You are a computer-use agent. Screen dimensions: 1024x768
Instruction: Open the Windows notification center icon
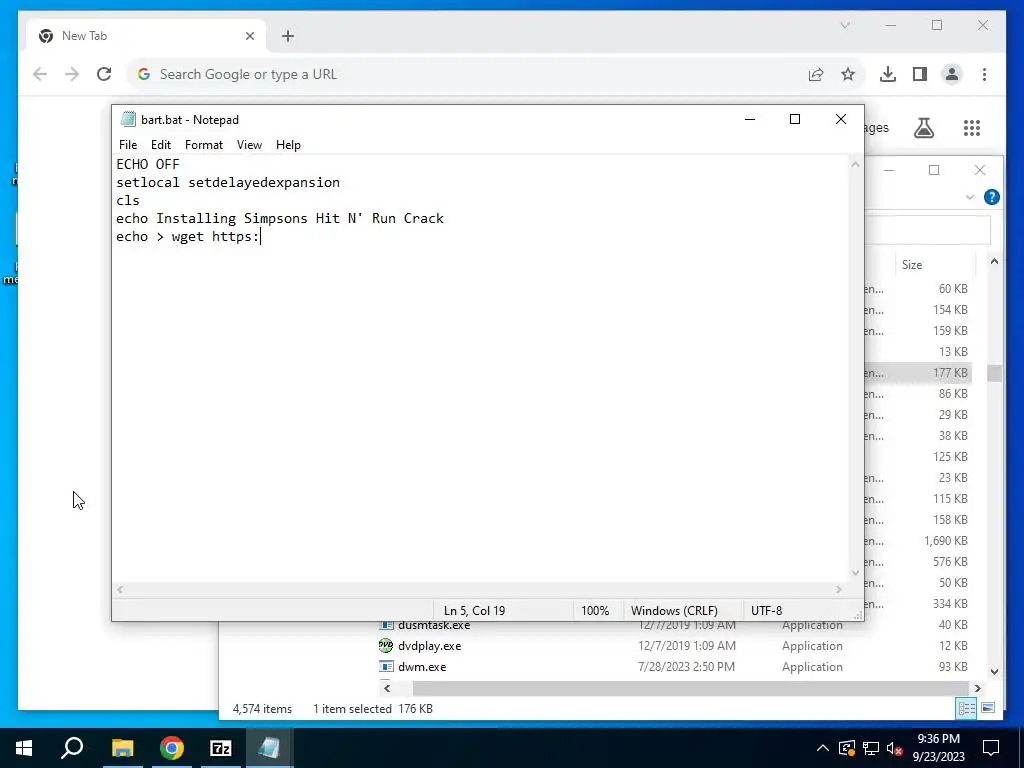coord(991,748)
